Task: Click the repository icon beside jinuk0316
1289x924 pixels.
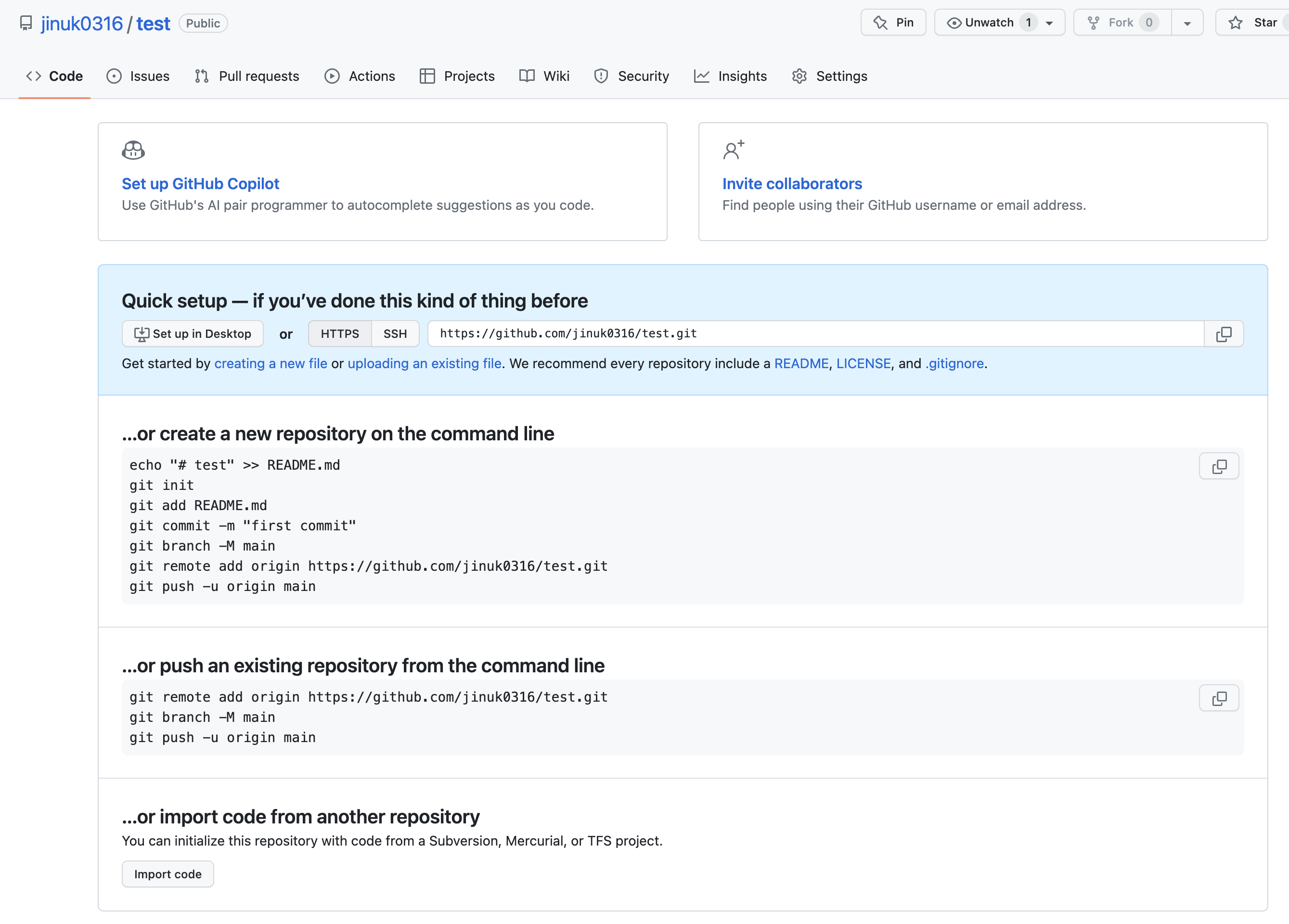Action: 26,23
